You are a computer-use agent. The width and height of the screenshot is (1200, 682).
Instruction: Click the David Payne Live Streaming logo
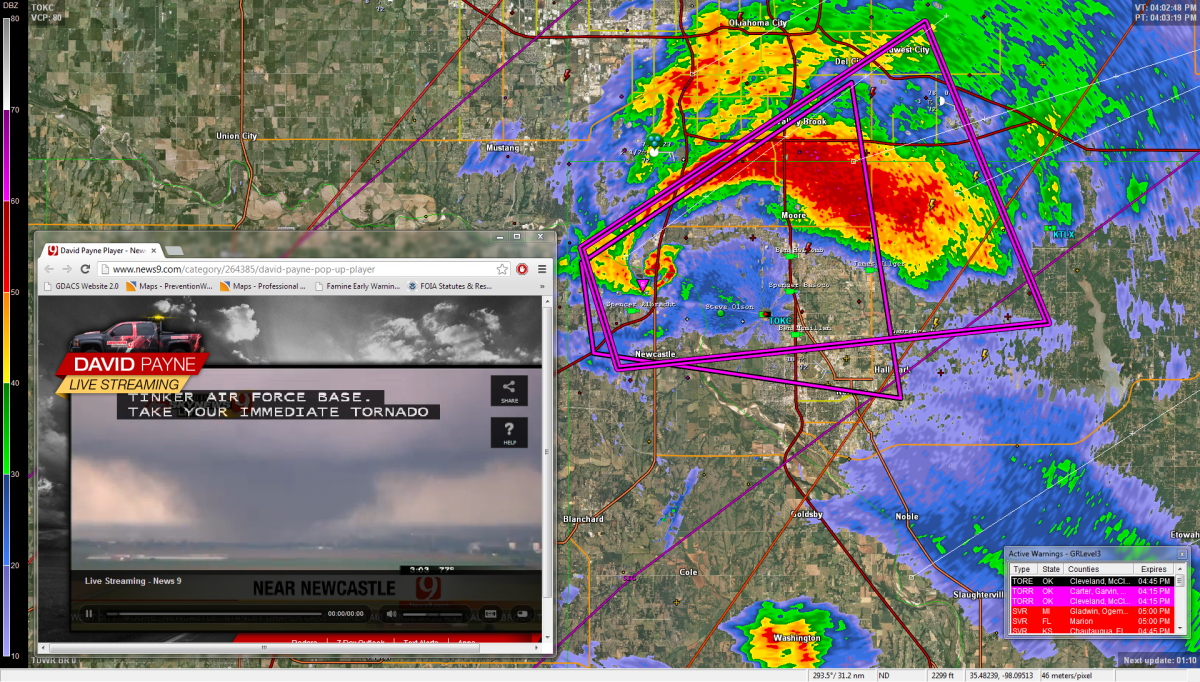pyautogui.click(x=134, y=358)
